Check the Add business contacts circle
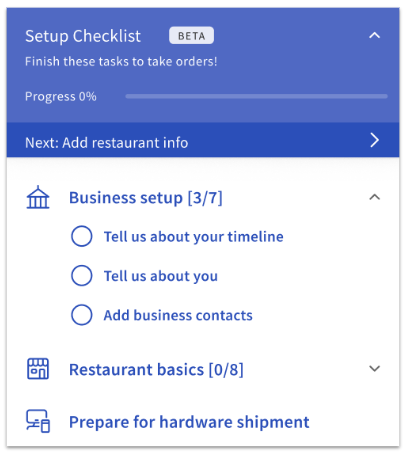The width and height of the screenshot is (409, 455). point(82,315)
